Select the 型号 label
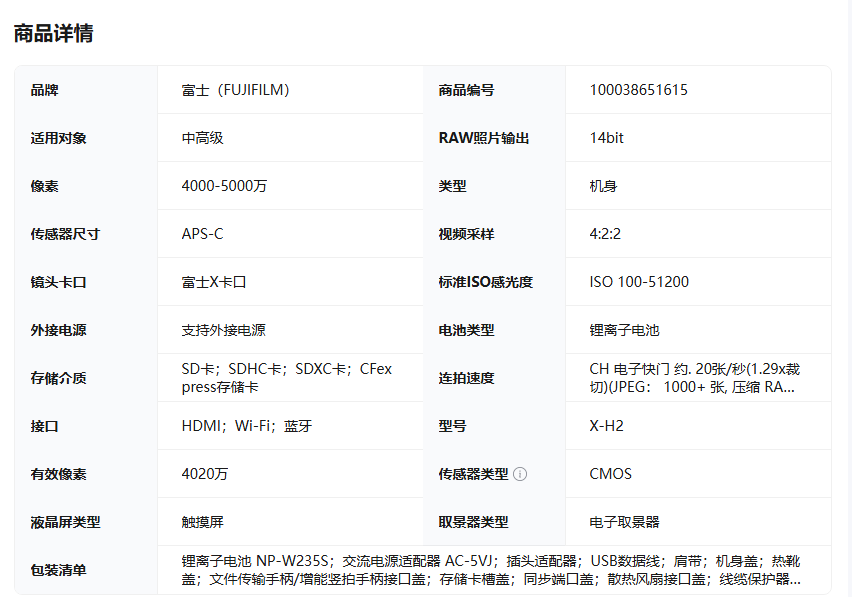852x597 pixels. click(x=453, y=426)
